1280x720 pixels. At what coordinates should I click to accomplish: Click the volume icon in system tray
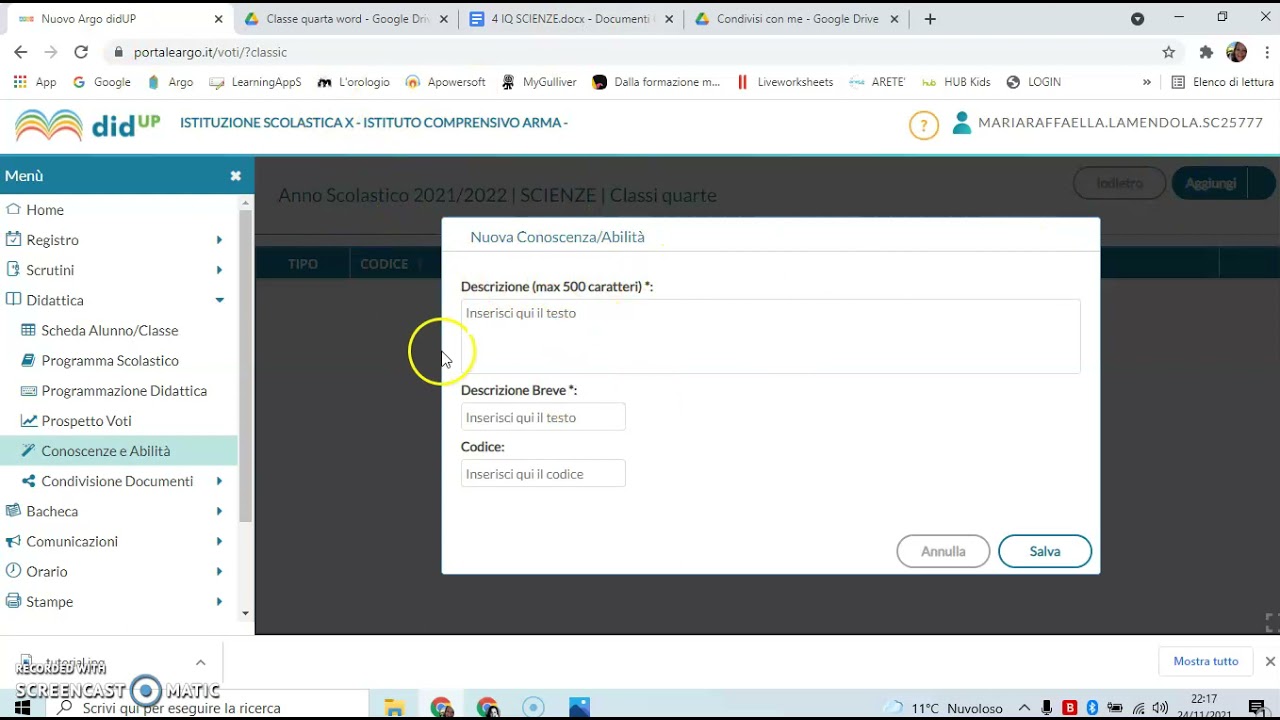click(x=1160, y=708)
